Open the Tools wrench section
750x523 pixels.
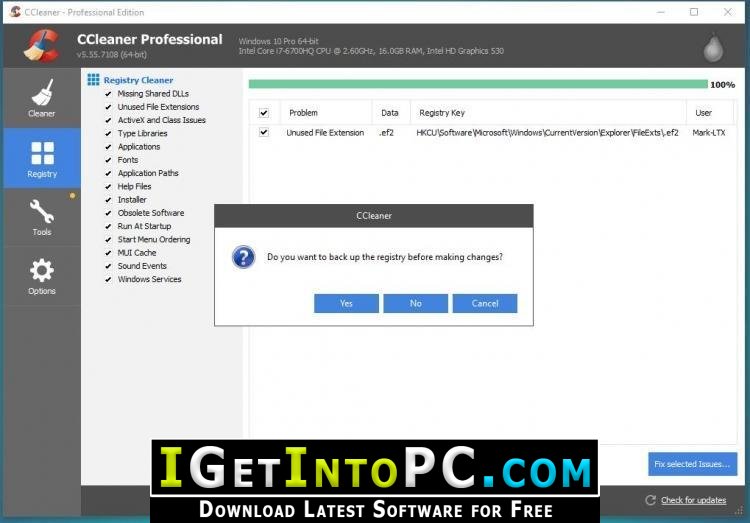(x=42, y=218)
